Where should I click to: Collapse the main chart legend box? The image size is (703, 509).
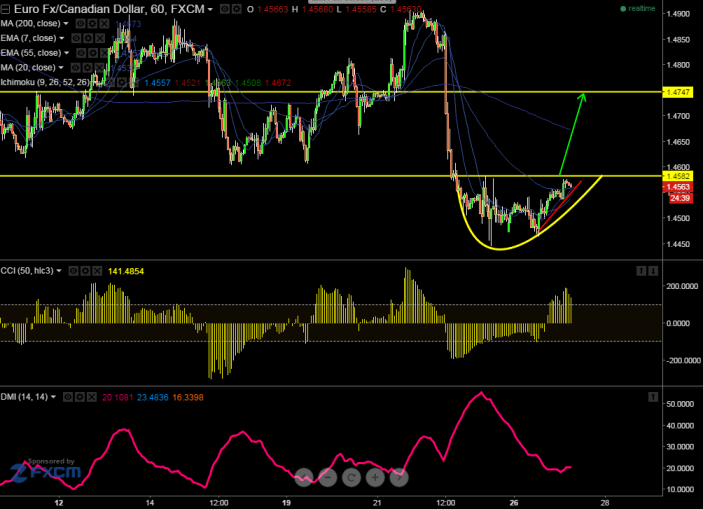(5, 9)
